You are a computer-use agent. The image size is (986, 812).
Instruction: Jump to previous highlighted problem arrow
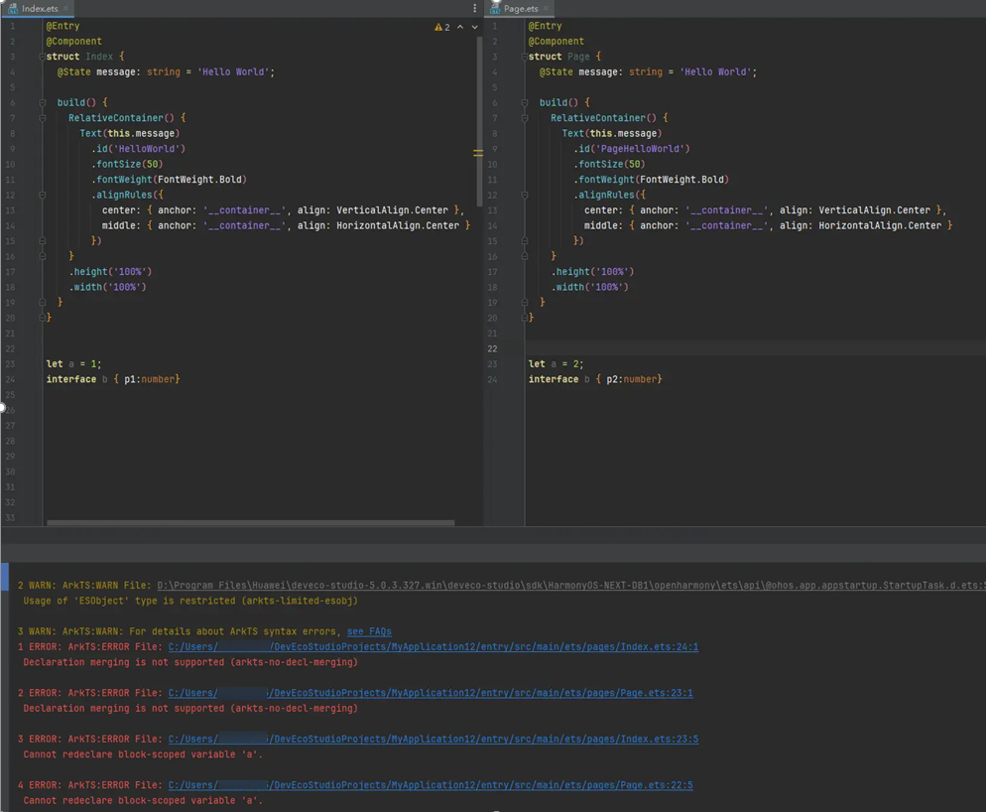click(460, 27)
